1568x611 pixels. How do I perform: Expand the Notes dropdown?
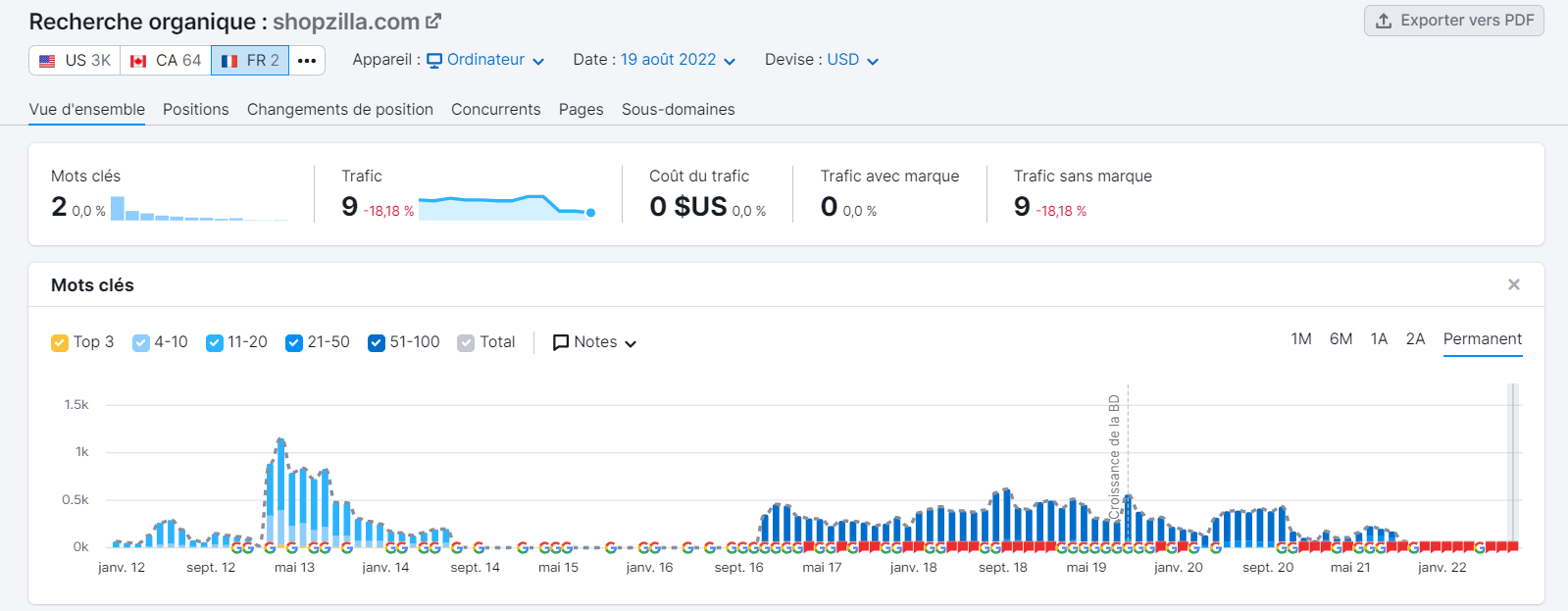595,342
